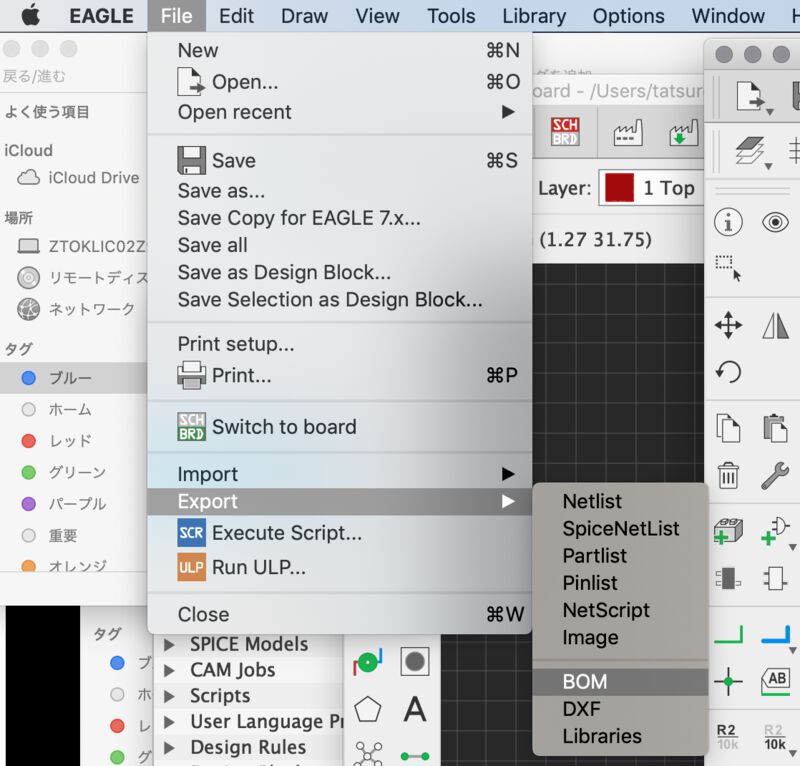Expand the SPICE Models tree item
Image resolution: width=800 pixels, height=766 pixels.
tap(169, 645)
